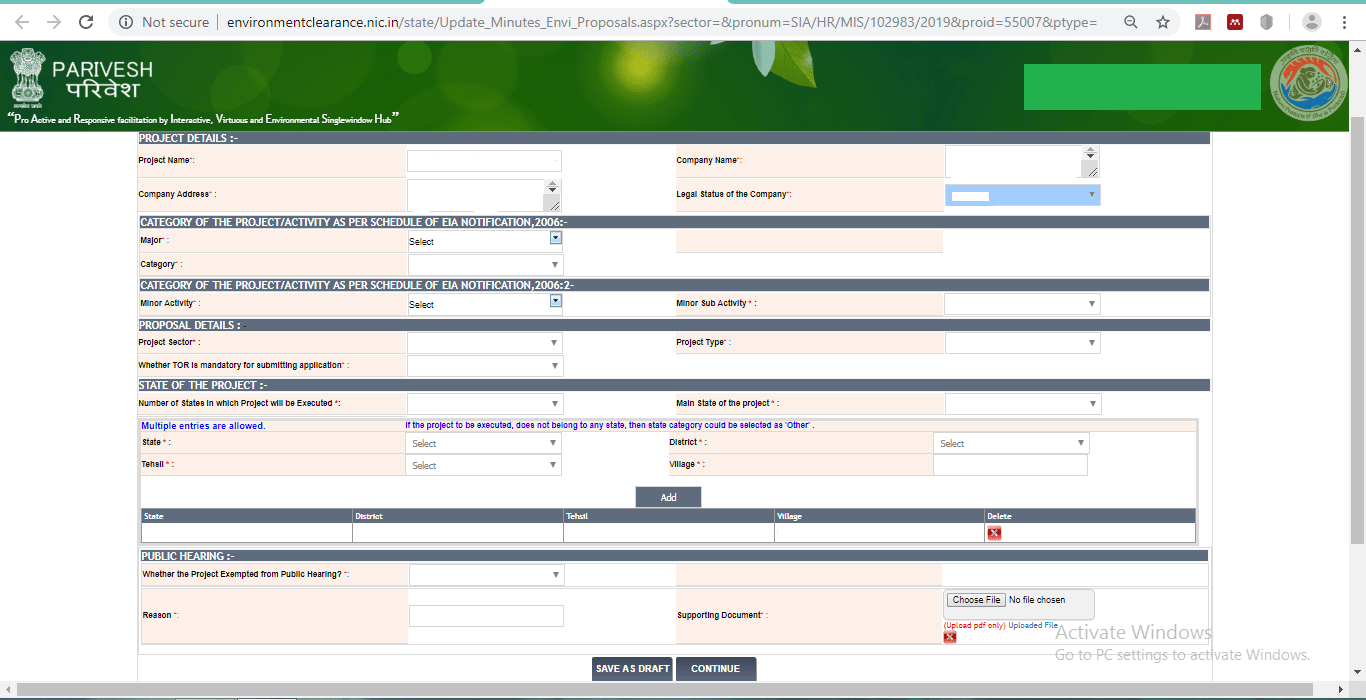Screen dimensions: 1366x700
Task: Click the Uploaded File link
Action: [1033, 624]
